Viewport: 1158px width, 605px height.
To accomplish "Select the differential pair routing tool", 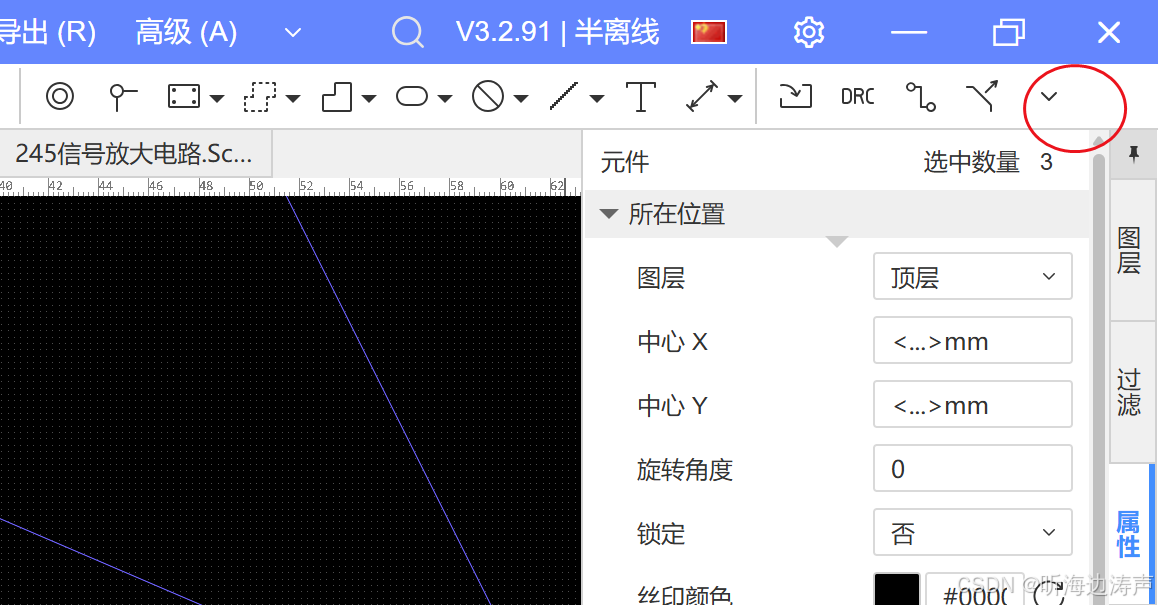I will [x=982, y=96].
